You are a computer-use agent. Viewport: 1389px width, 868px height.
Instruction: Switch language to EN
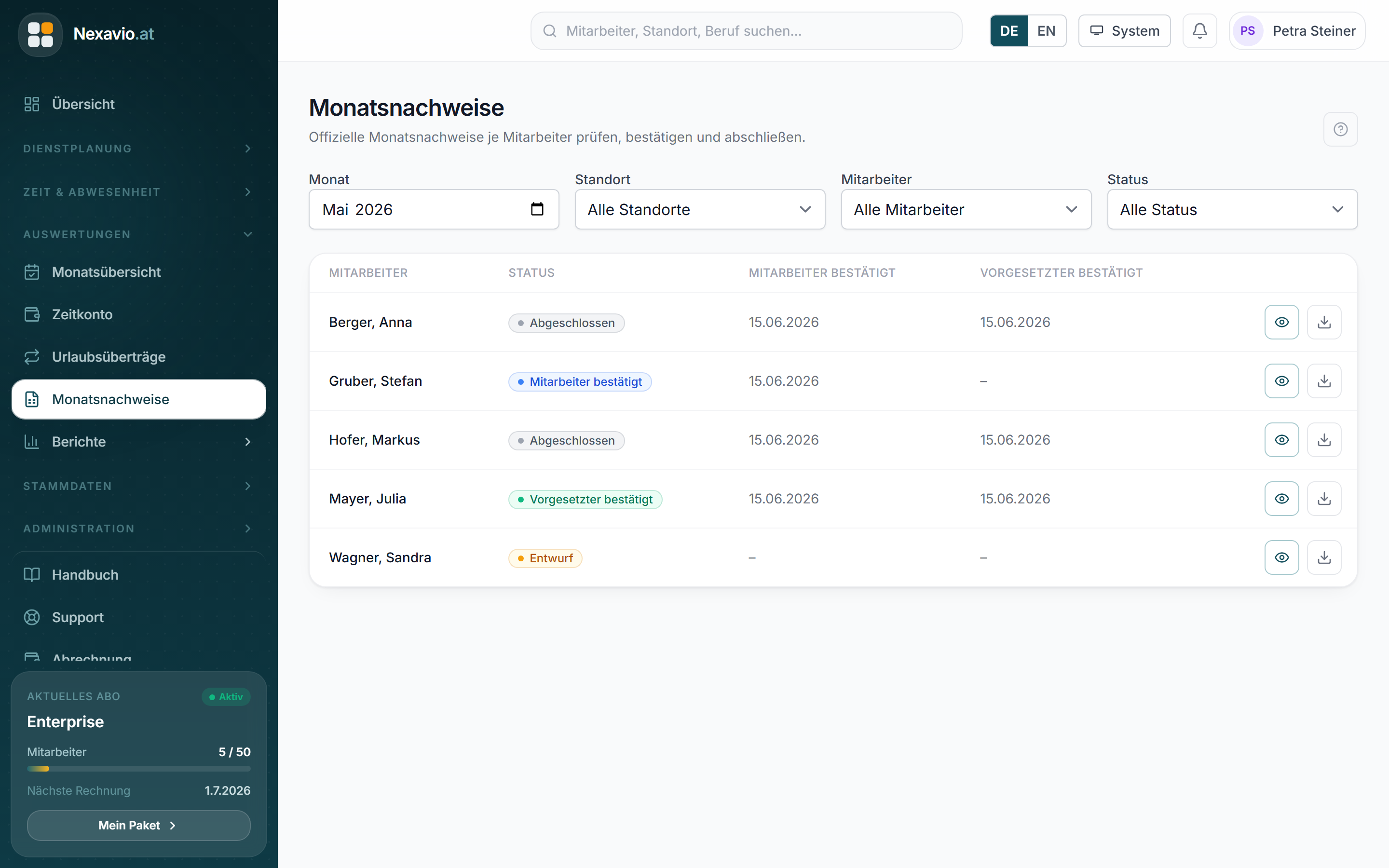tap(1047, 31)
